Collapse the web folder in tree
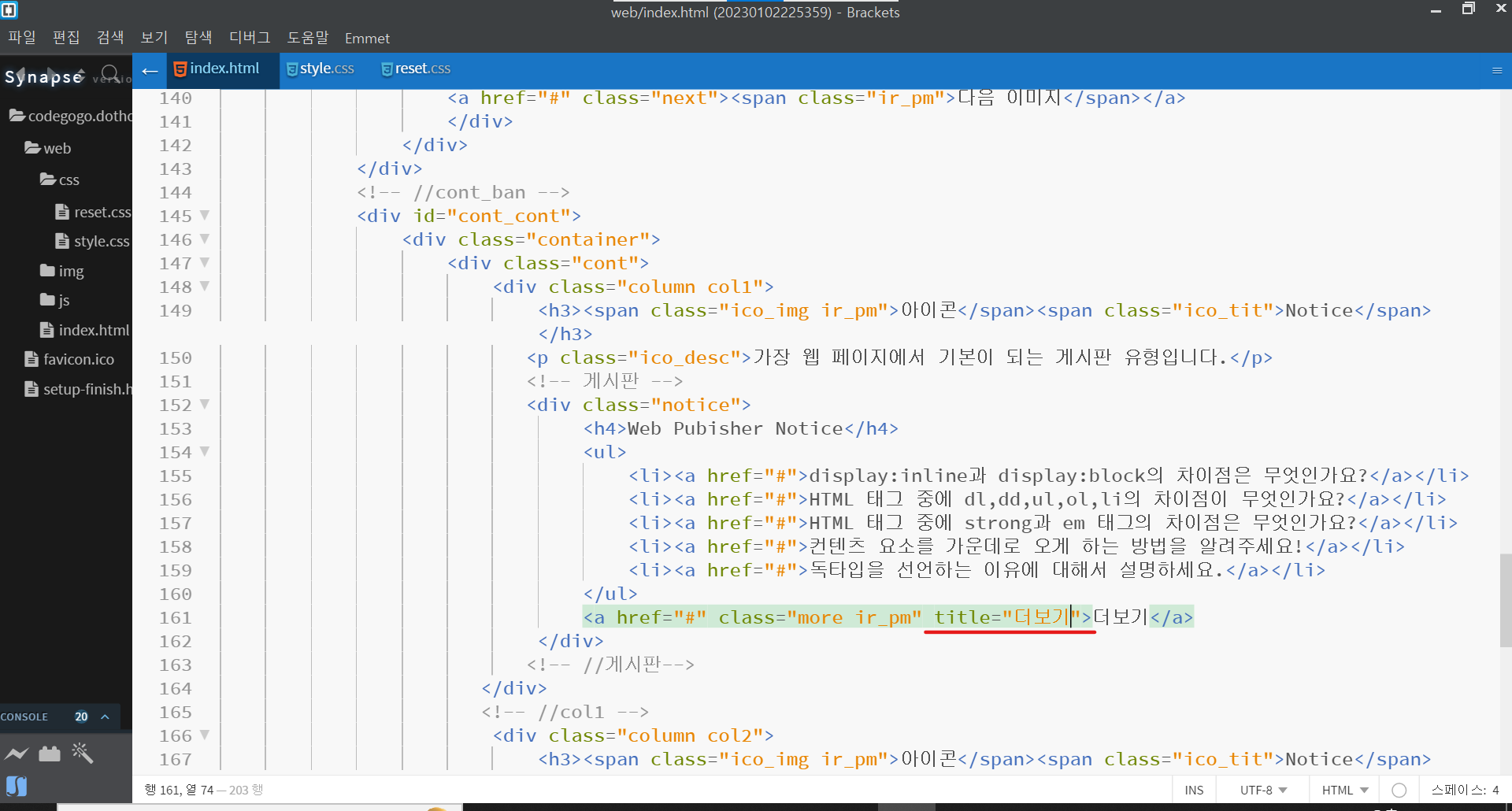 click(48, 148)
